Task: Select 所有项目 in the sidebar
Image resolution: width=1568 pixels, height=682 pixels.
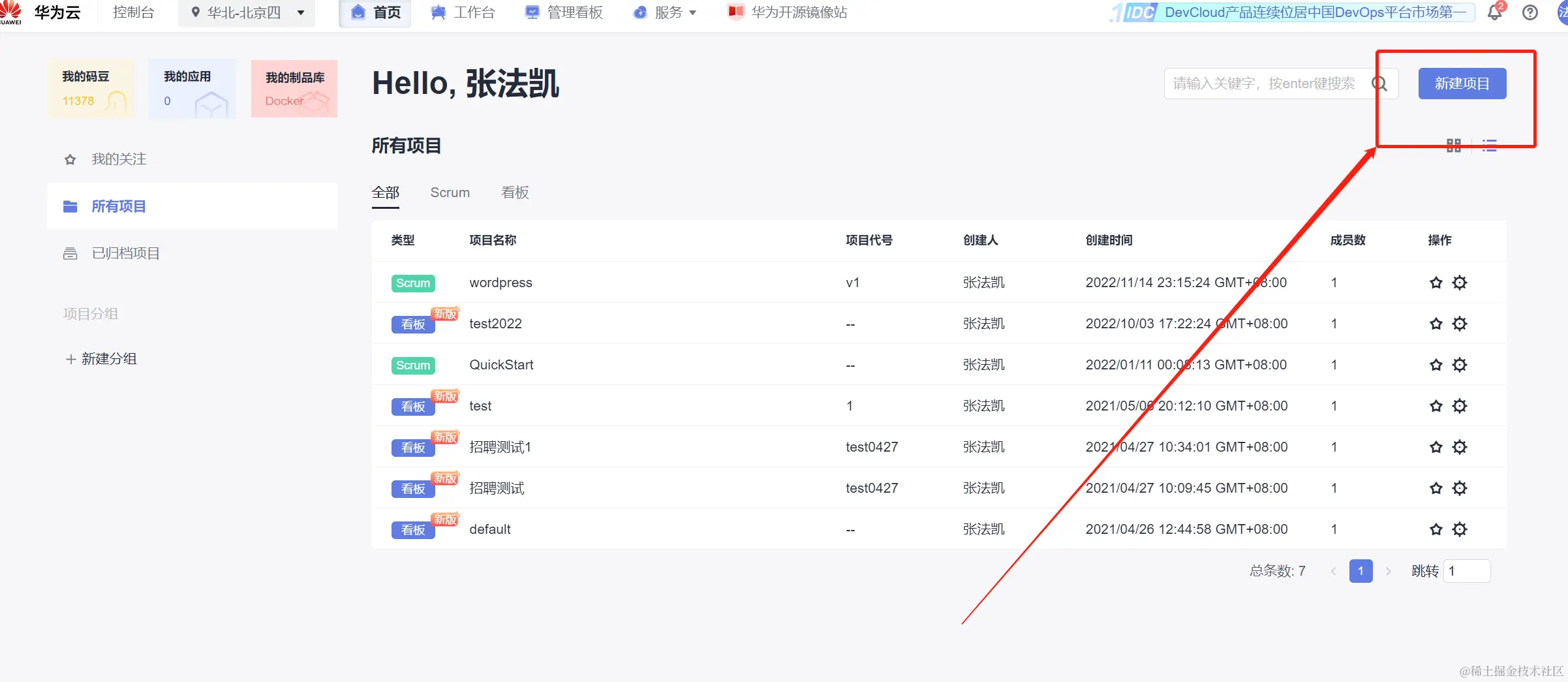Action: click(192, 206)
